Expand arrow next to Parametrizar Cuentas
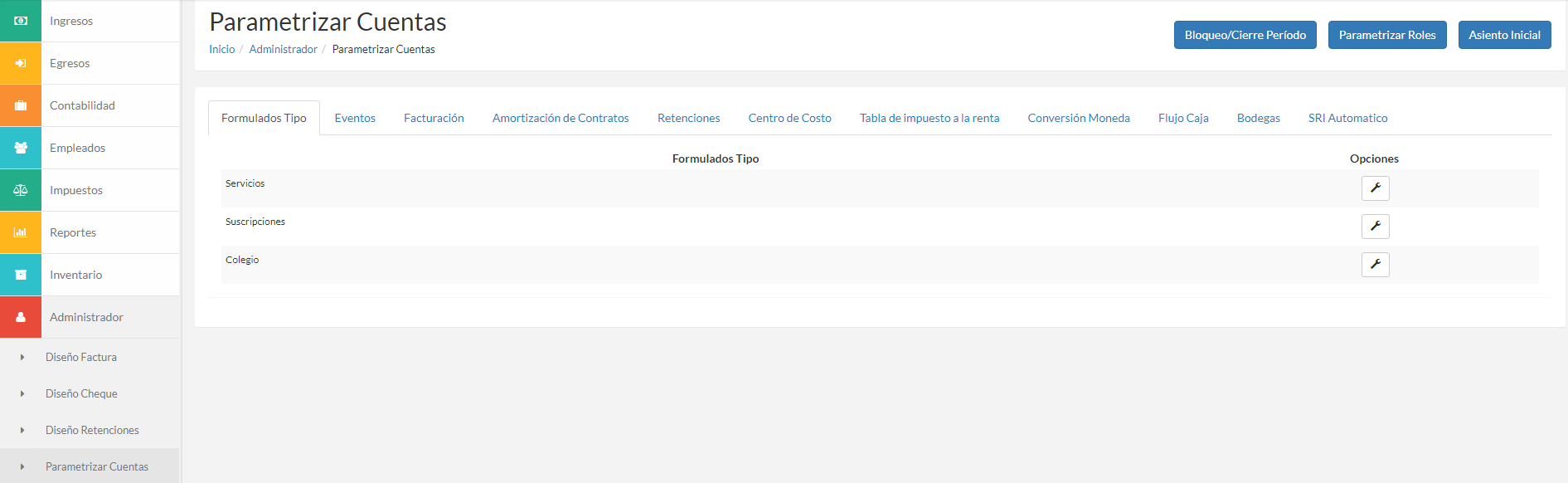 pos(22,467)
